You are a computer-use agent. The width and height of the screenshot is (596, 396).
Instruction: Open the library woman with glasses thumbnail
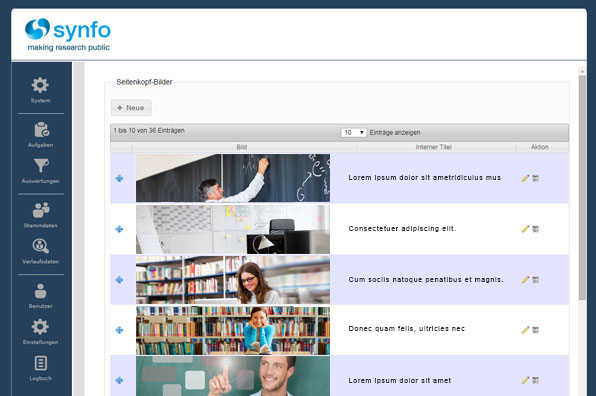click(x=233, y=280)
